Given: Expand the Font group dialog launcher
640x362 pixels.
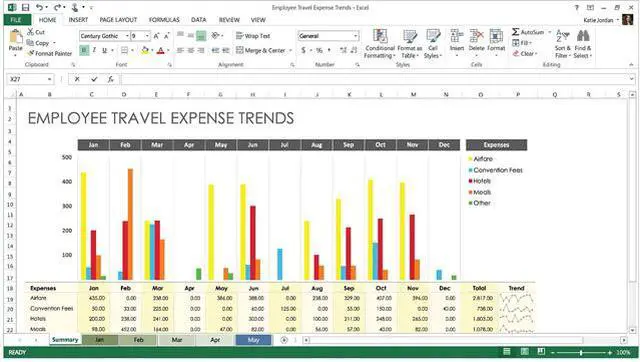Looking at the screenshot, I should coord(170,65).
